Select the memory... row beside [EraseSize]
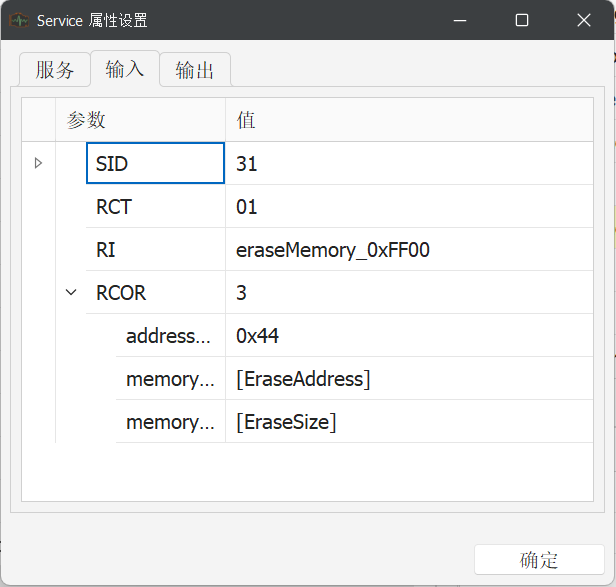This screenshot has width=616, height=587. (170, 422)
